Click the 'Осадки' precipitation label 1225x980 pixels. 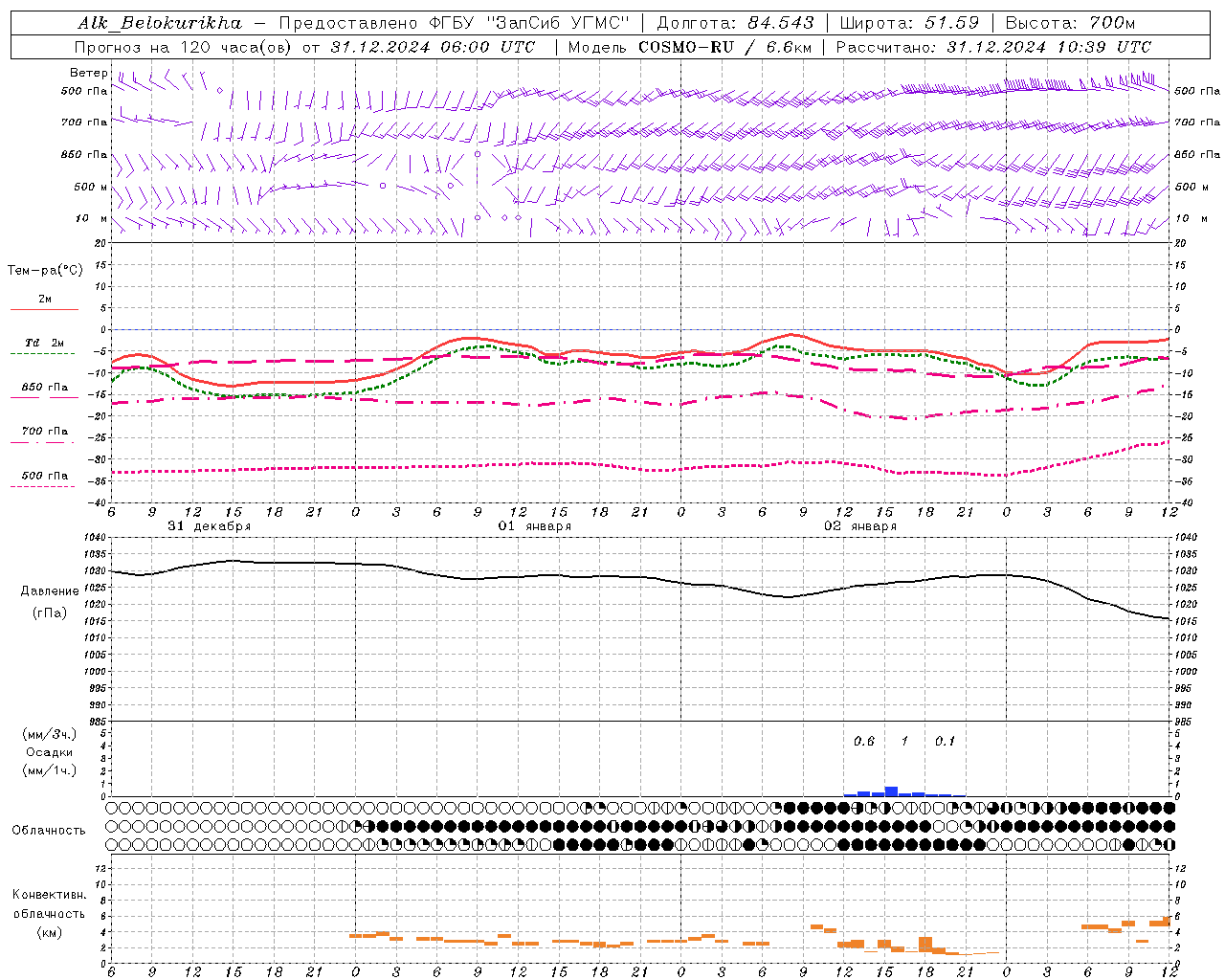pyautogui.click(x=49, y=752)
